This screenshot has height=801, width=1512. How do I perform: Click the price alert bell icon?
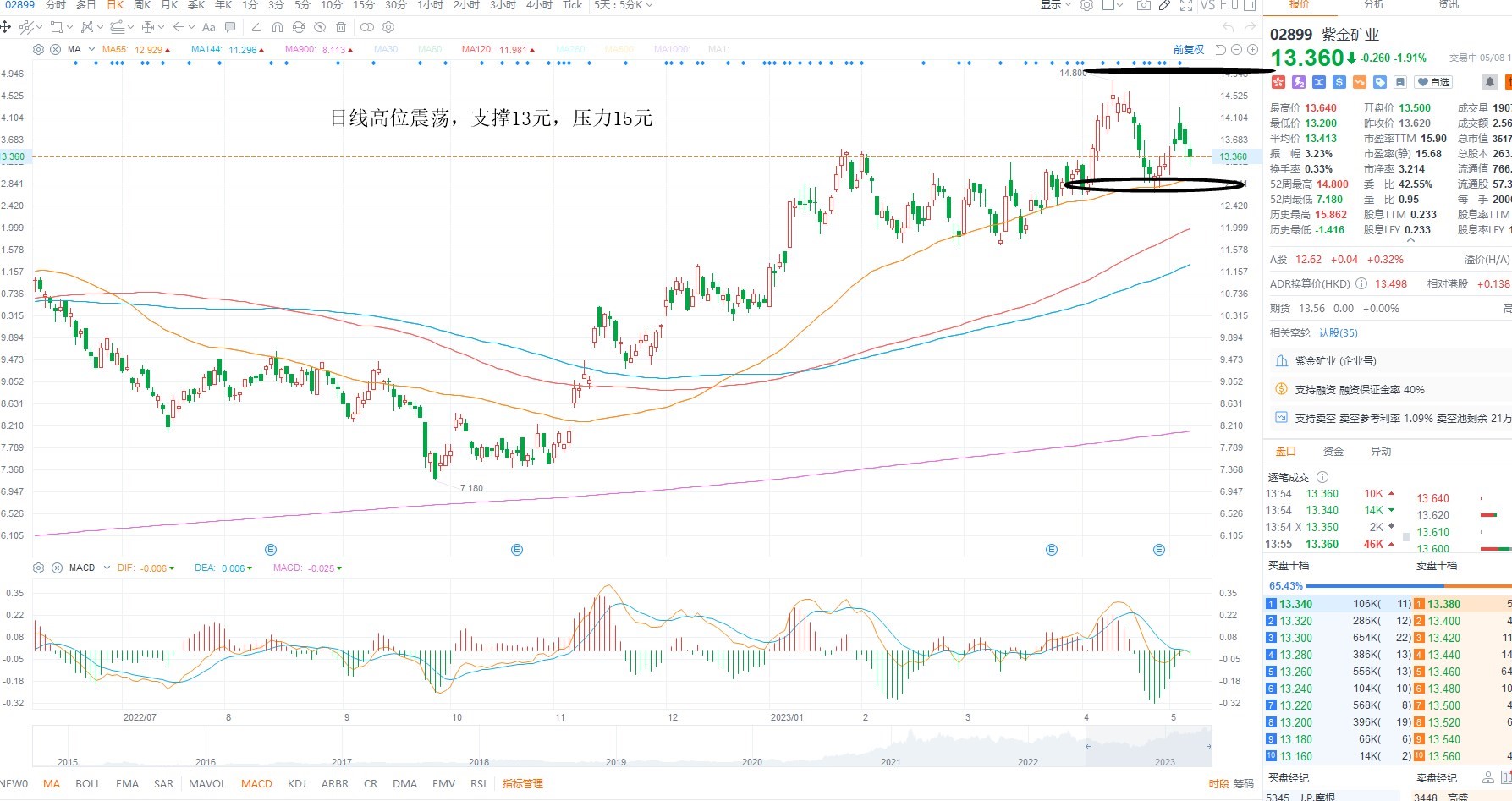(x=1490, y=82)
